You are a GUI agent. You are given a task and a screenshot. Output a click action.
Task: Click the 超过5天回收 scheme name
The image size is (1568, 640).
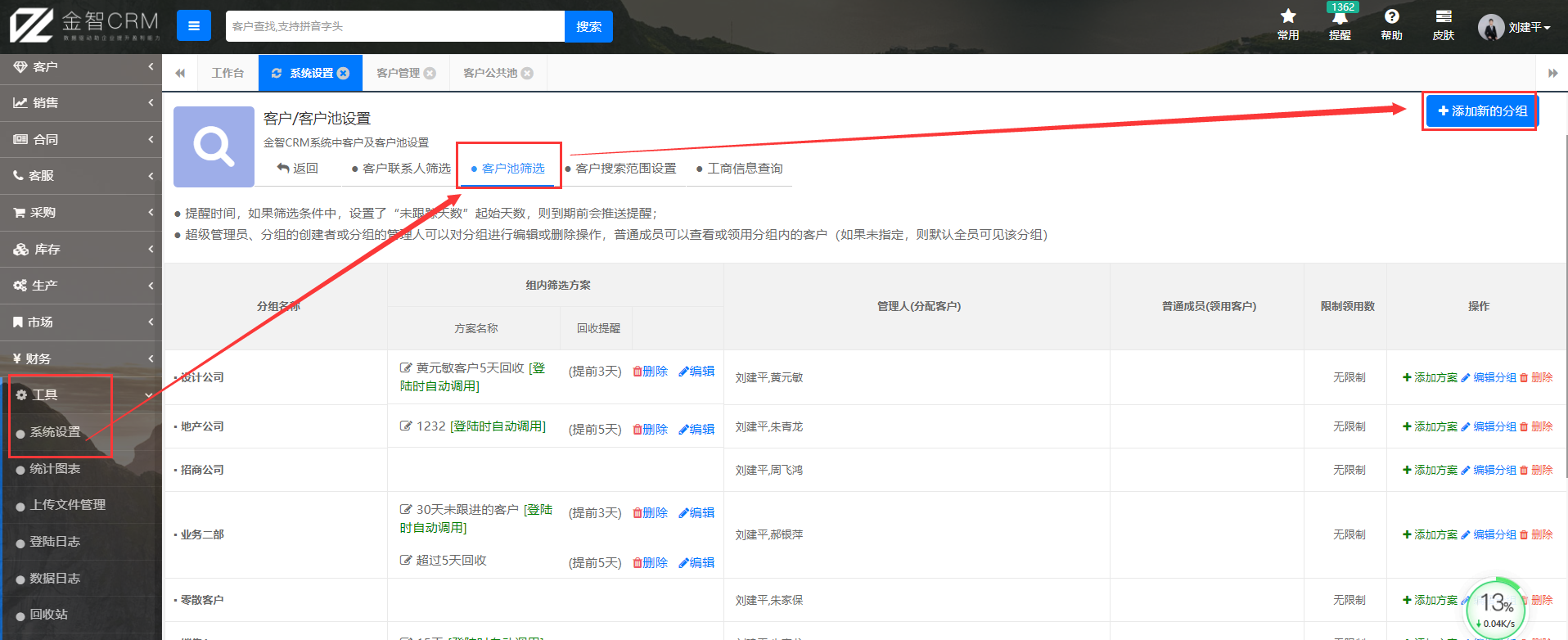point(451,561)
